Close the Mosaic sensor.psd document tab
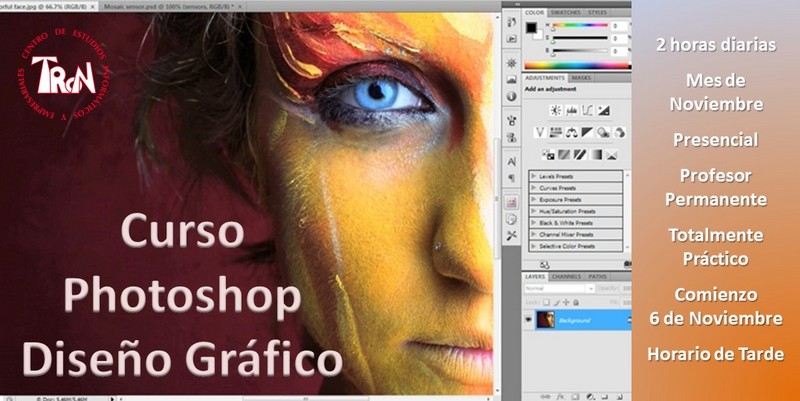 point(240,7)
